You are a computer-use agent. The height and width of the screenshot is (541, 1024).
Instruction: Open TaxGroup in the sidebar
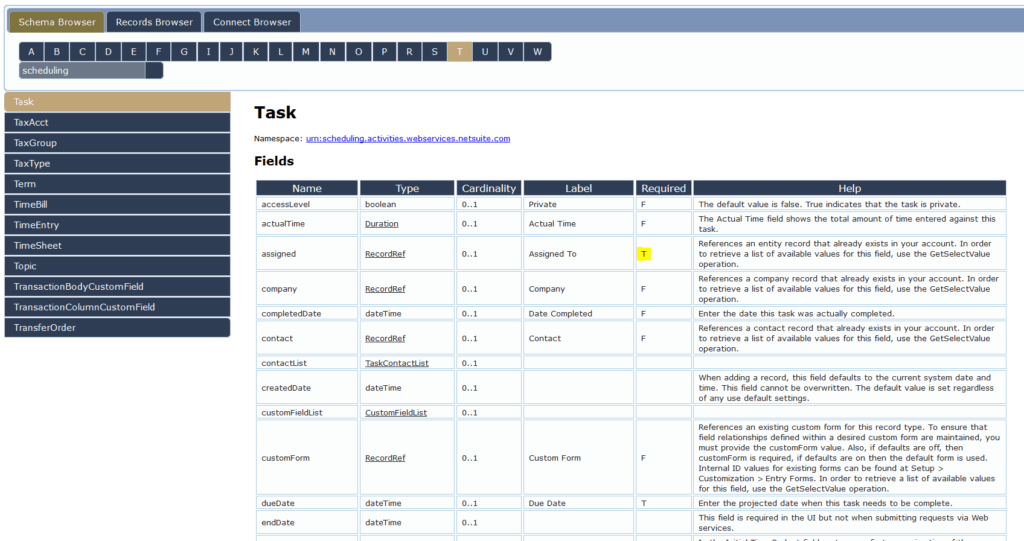(x=118, y=143)
